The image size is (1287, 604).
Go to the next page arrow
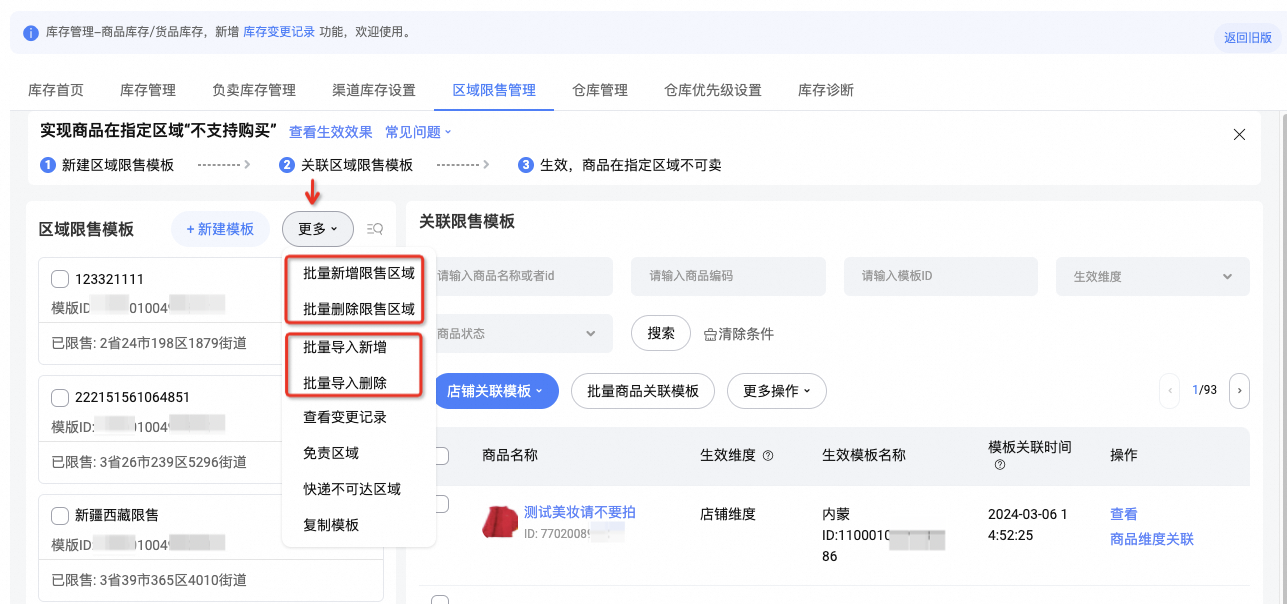coord(1239,390)
